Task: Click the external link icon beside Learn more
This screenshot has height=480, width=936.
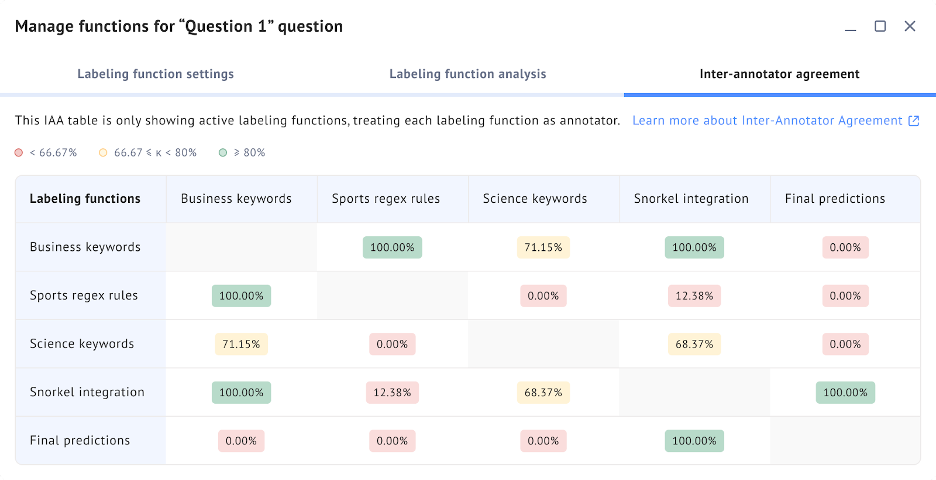Action: [x=913, y=121]
